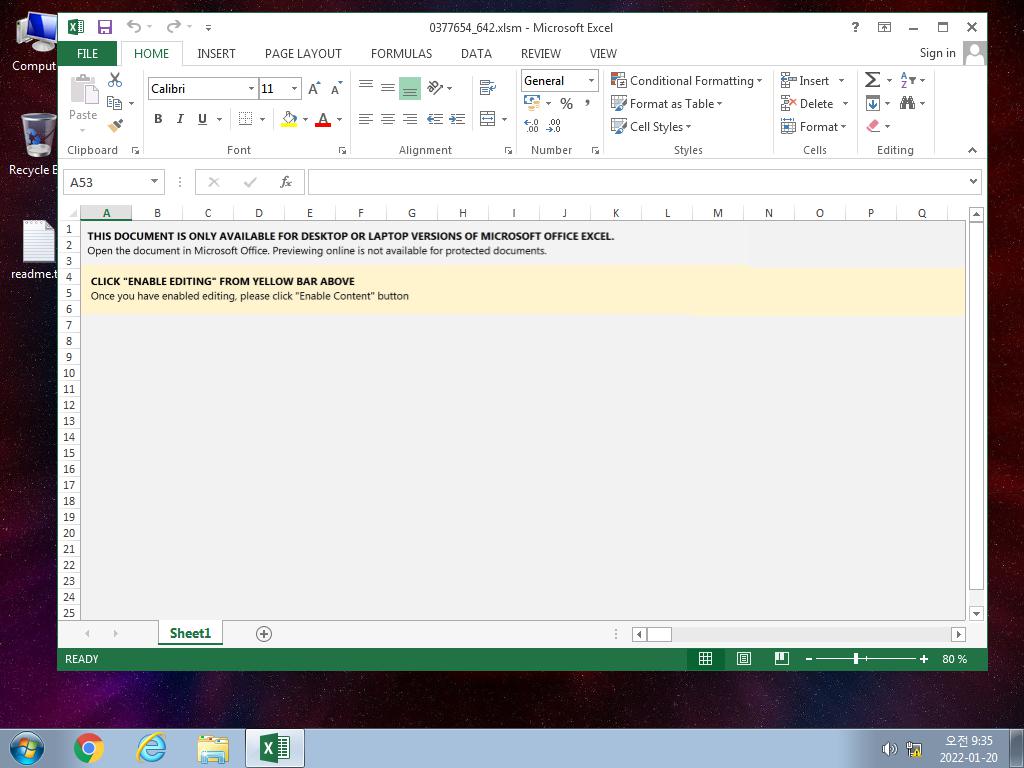Click the zoom slider handle
This screenshot has width=1024, height=768.
point(856,659)
